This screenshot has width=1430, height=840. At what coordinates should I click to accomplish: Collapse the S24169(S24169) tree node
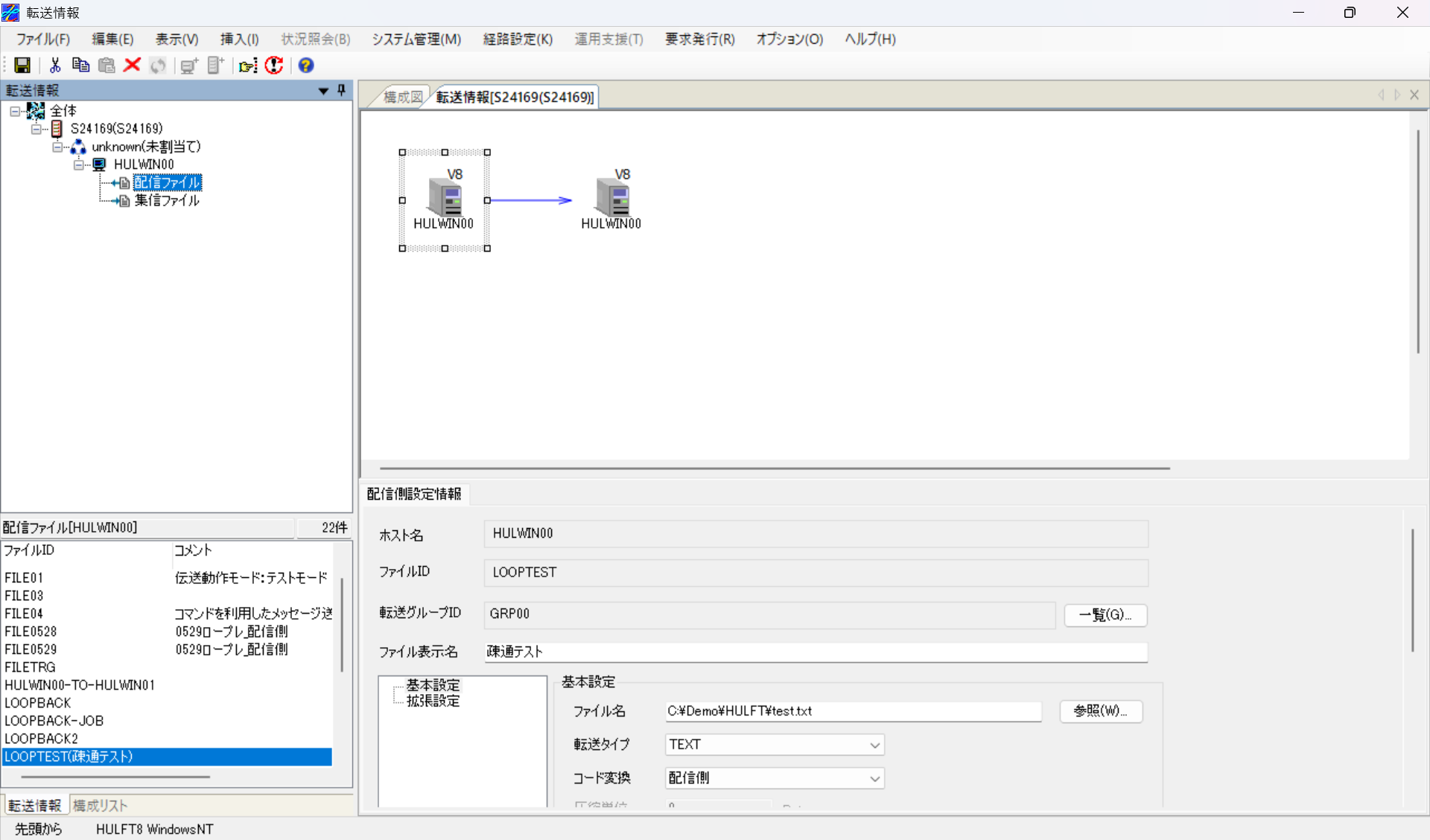coord(36,129)
